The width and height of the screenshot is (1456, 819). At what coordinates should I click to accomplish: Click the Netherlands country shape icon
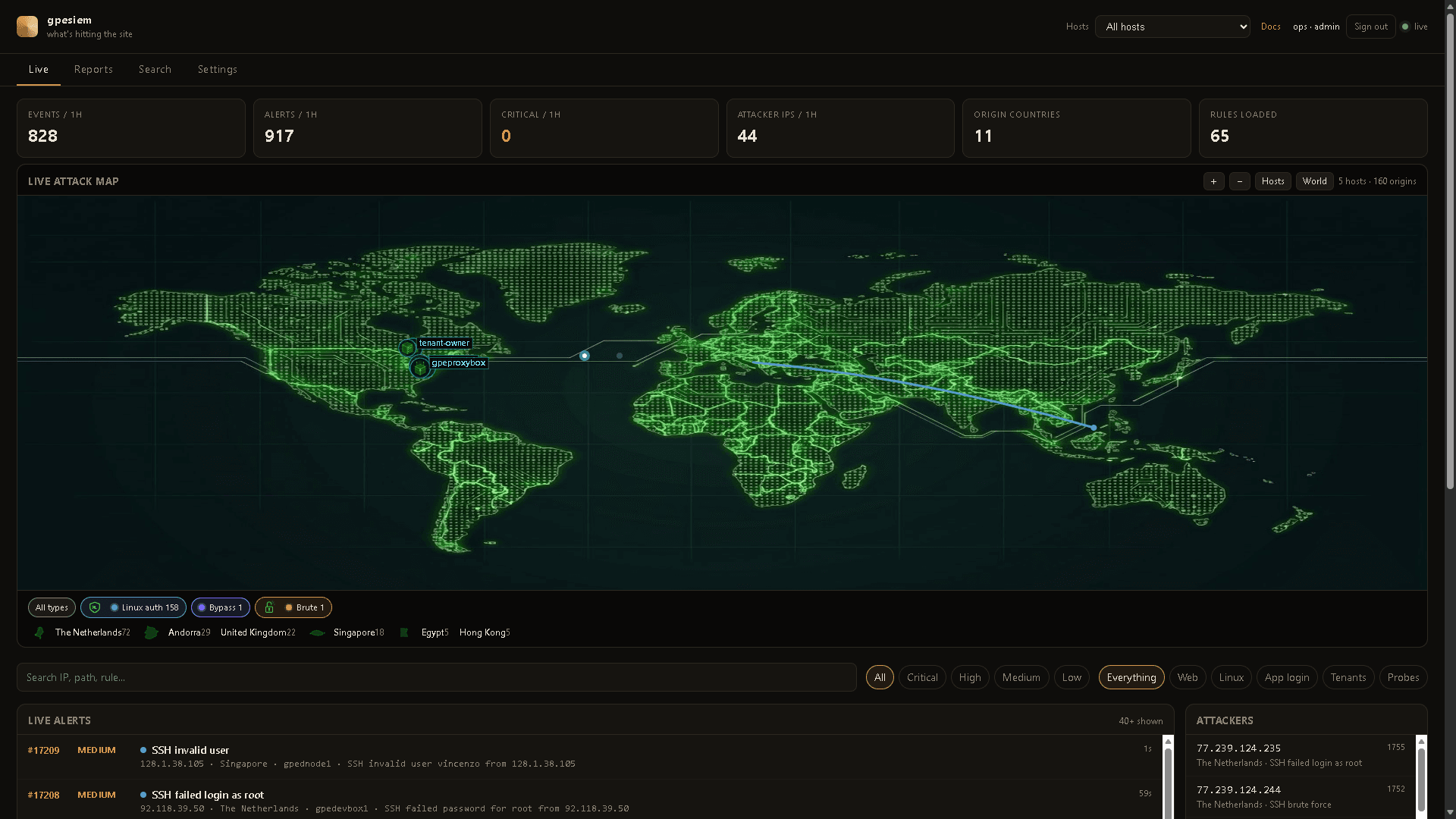39,632
